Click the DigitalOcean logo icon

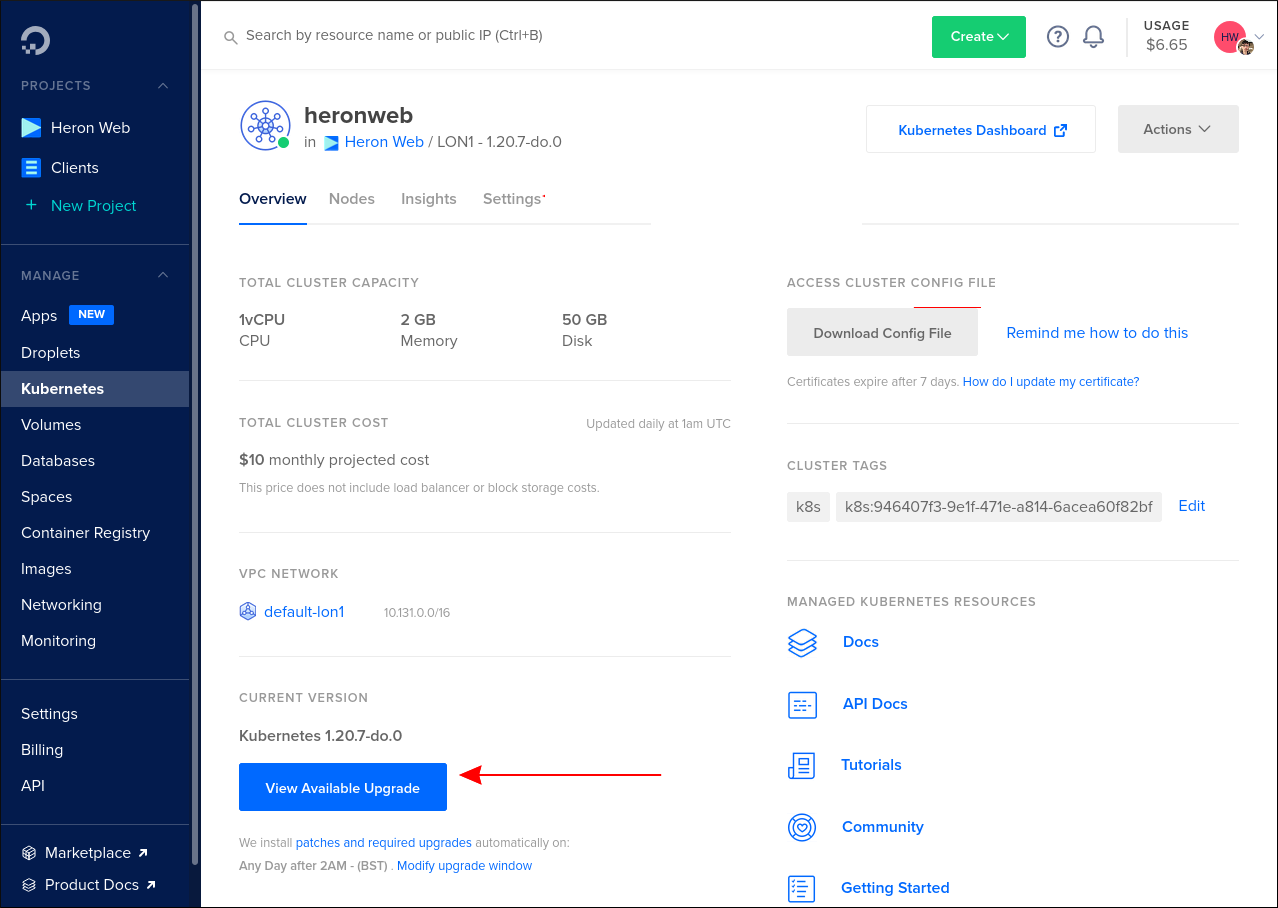[35, 40]
